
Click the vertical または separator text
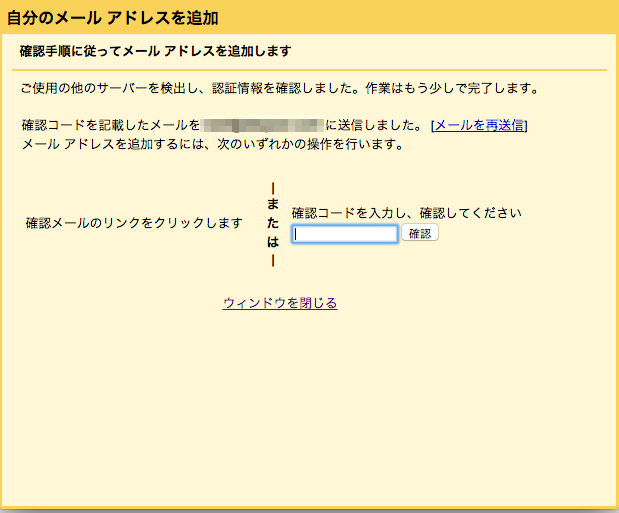pyautogui.click(x=273, y=224)
